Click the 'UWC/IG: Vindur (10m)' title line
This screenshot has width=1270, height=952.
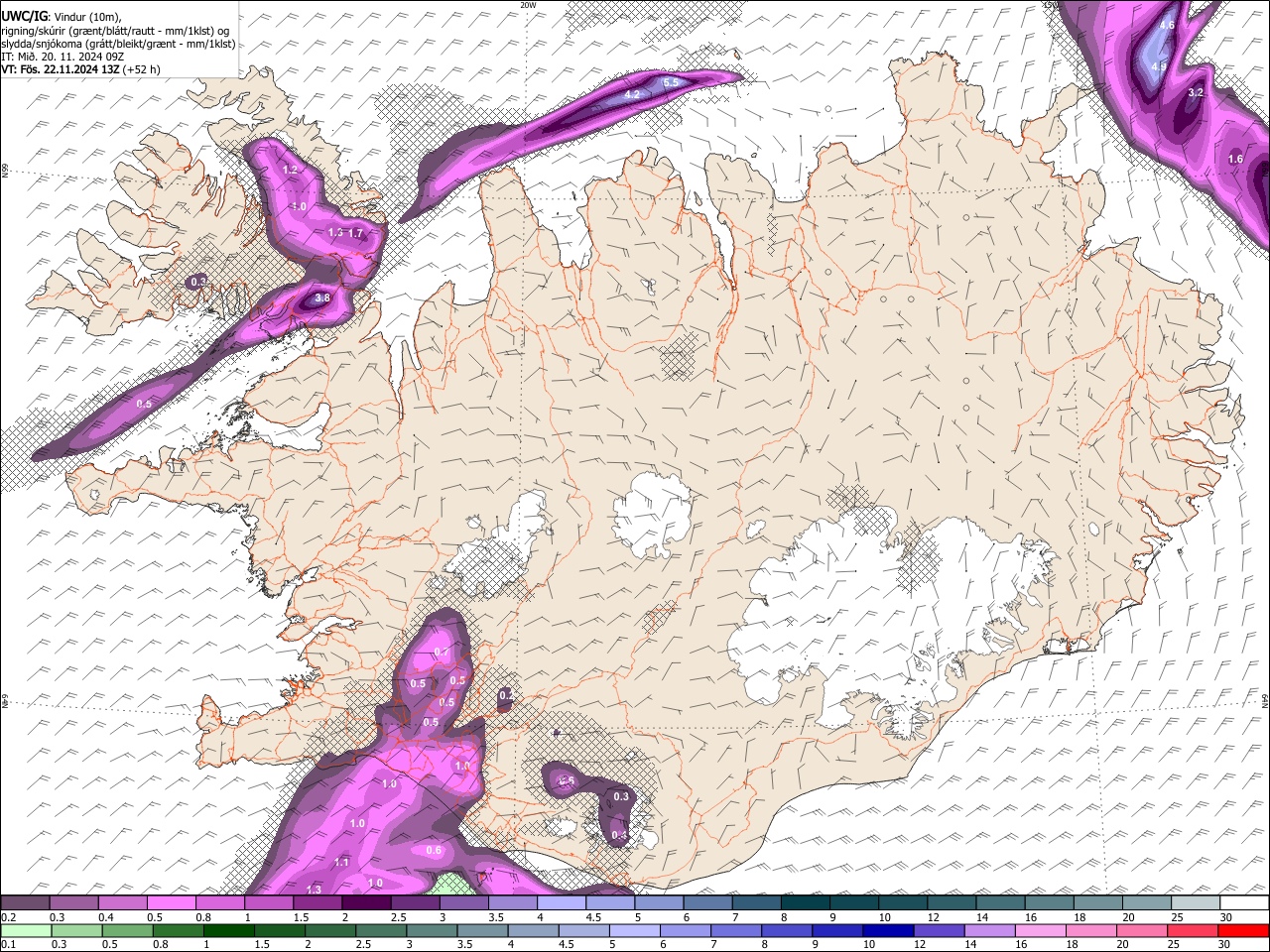tap(61, 16)
